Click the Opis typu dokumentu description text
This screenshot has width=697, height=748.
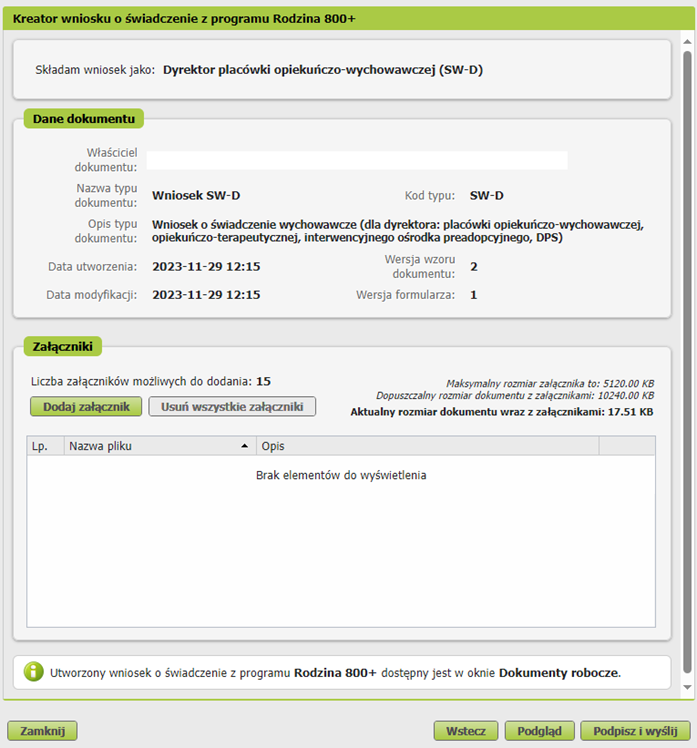coord(398,231)
